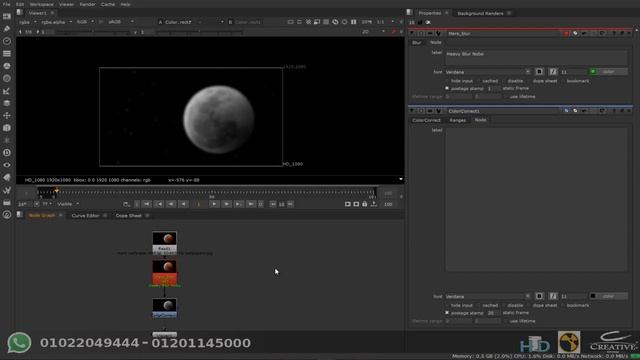Screen dimensions: 640x360
Task: Open the Views (eye) toolbar menu
Action: click(7, 165)
